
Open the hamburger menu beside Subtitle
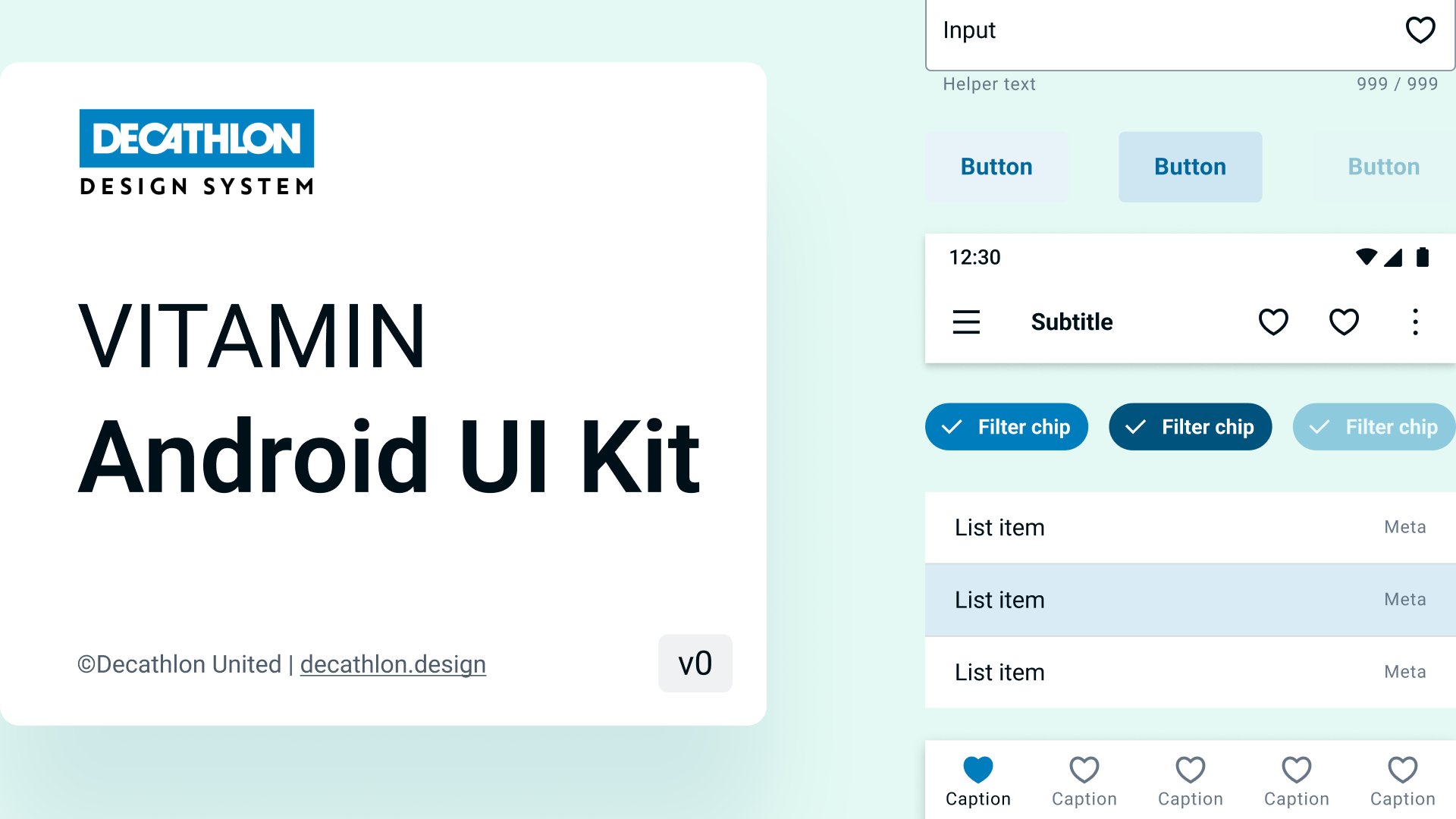click(966, 322)
